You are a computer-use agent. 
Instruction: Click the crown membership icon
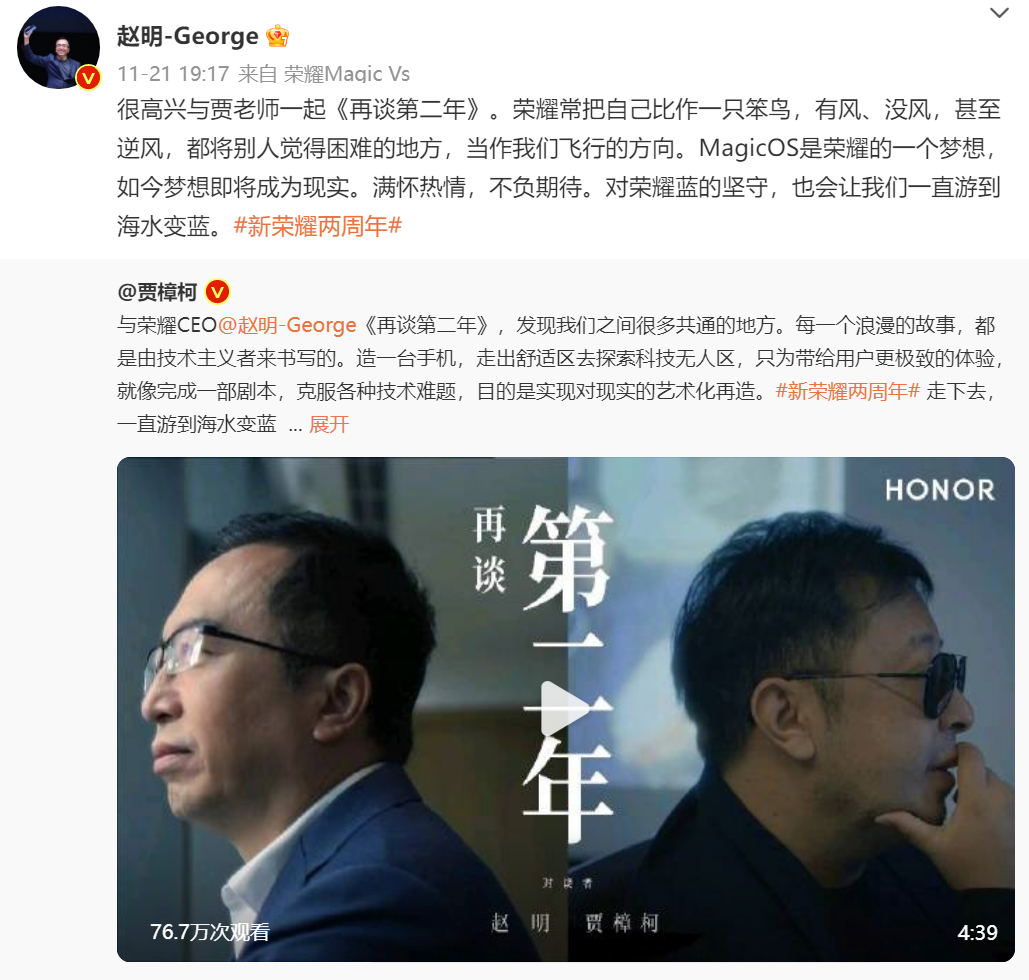(x=278, y=36)
